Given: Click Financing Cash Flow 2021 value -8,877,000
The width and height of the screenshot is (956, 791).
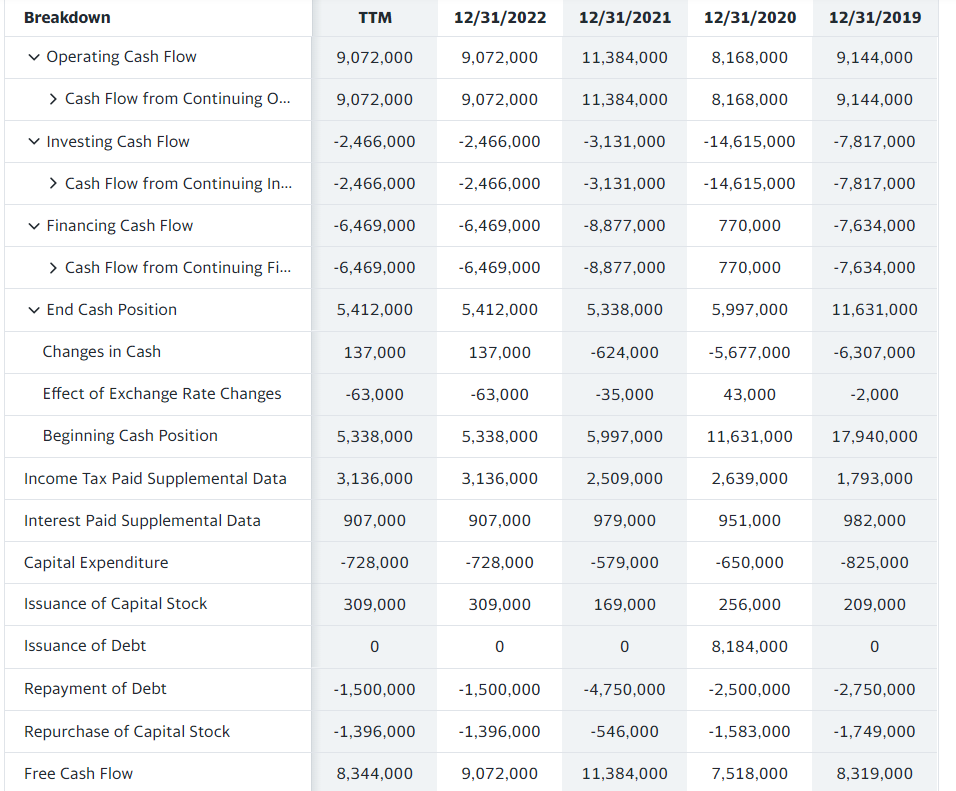Looking at the screenshot, I should tap(625, 226).
